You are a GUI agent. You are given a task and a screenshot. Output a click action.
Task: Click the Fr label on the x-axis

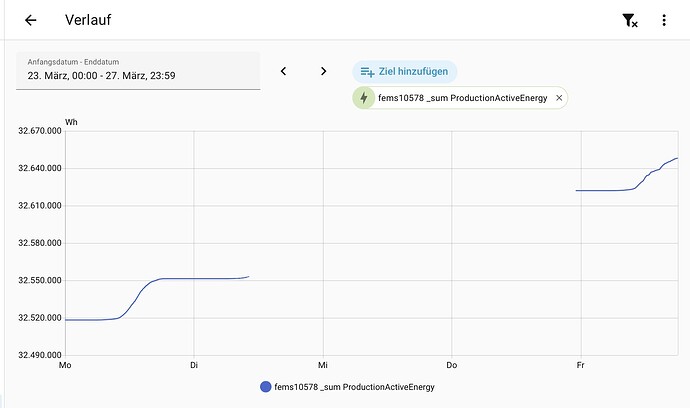pos(580,366)
